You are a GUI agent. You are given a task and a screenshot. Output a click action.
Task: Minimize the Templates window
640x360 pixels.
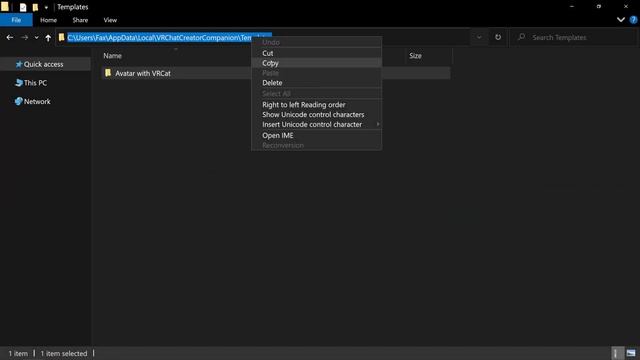pyautogui.click(x=572, y=7)
